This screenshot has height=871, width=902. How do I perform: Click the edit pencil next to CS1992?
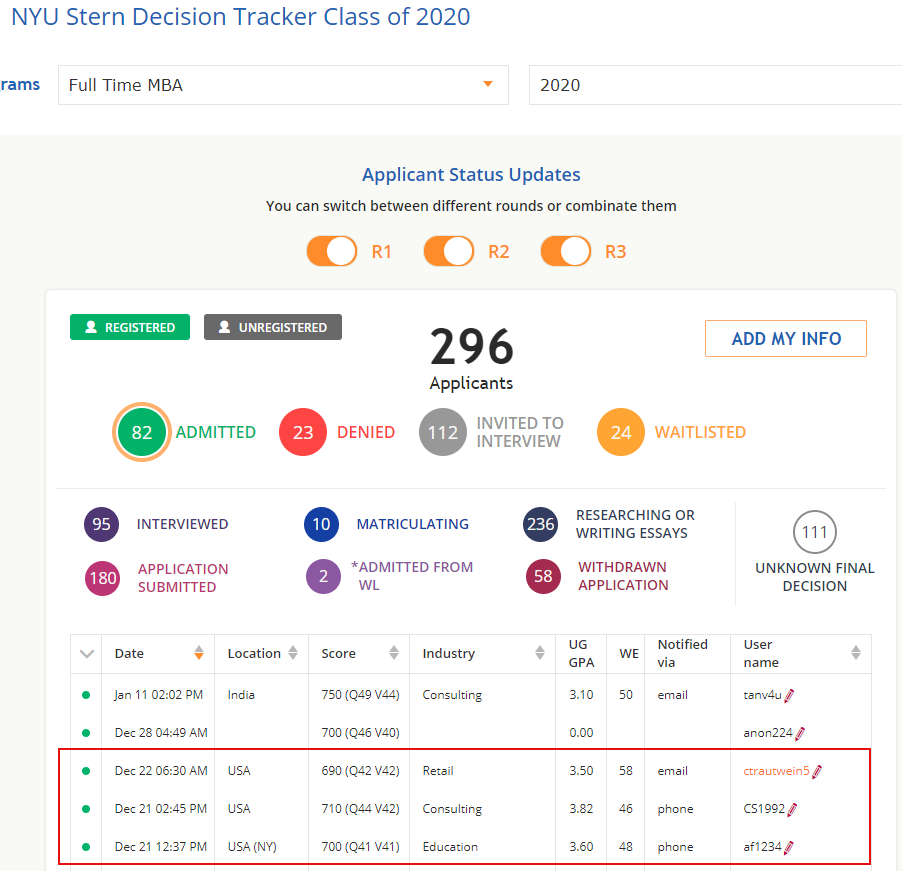coord(793,808)
